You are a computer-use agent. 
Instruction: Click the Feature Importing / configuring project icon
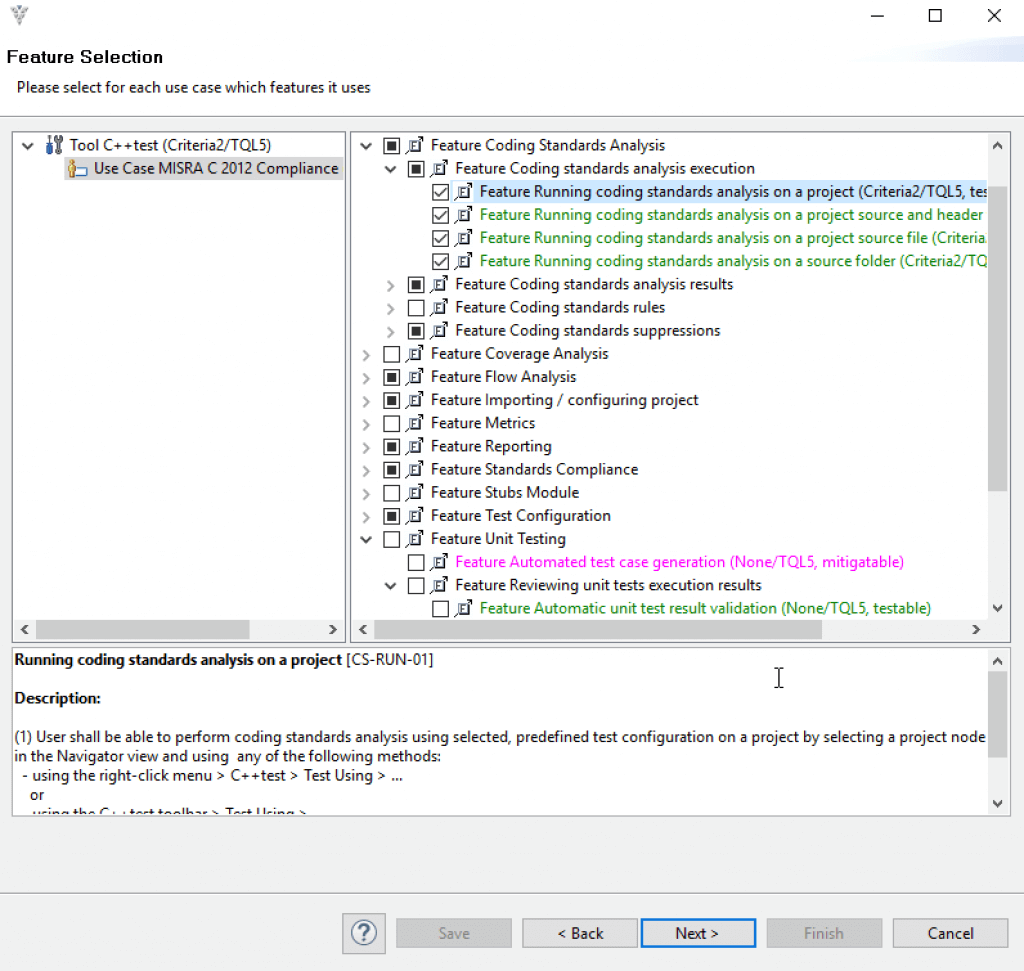coord(415,400)
